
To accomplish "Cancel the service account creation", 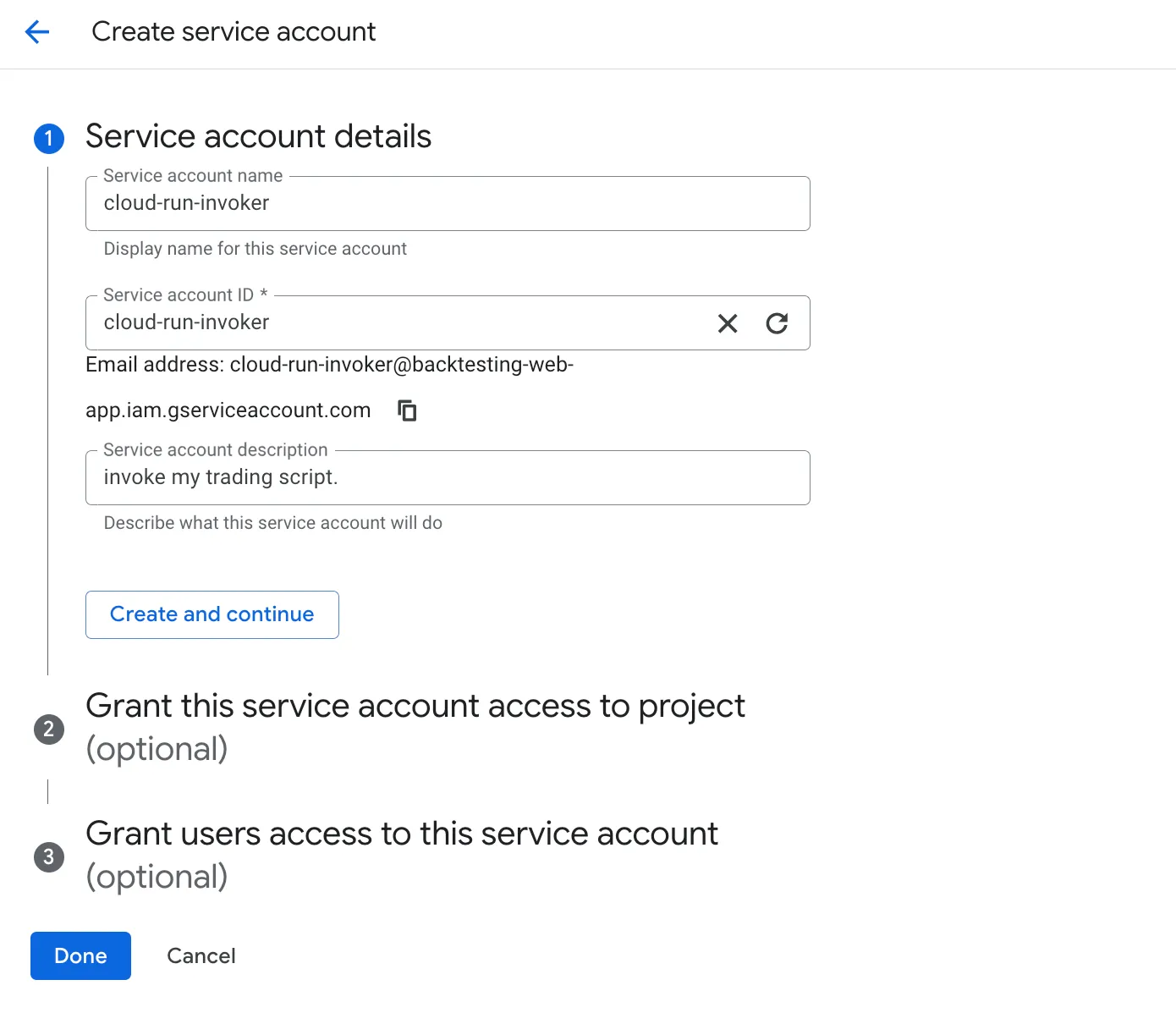I will pos(201,955).
